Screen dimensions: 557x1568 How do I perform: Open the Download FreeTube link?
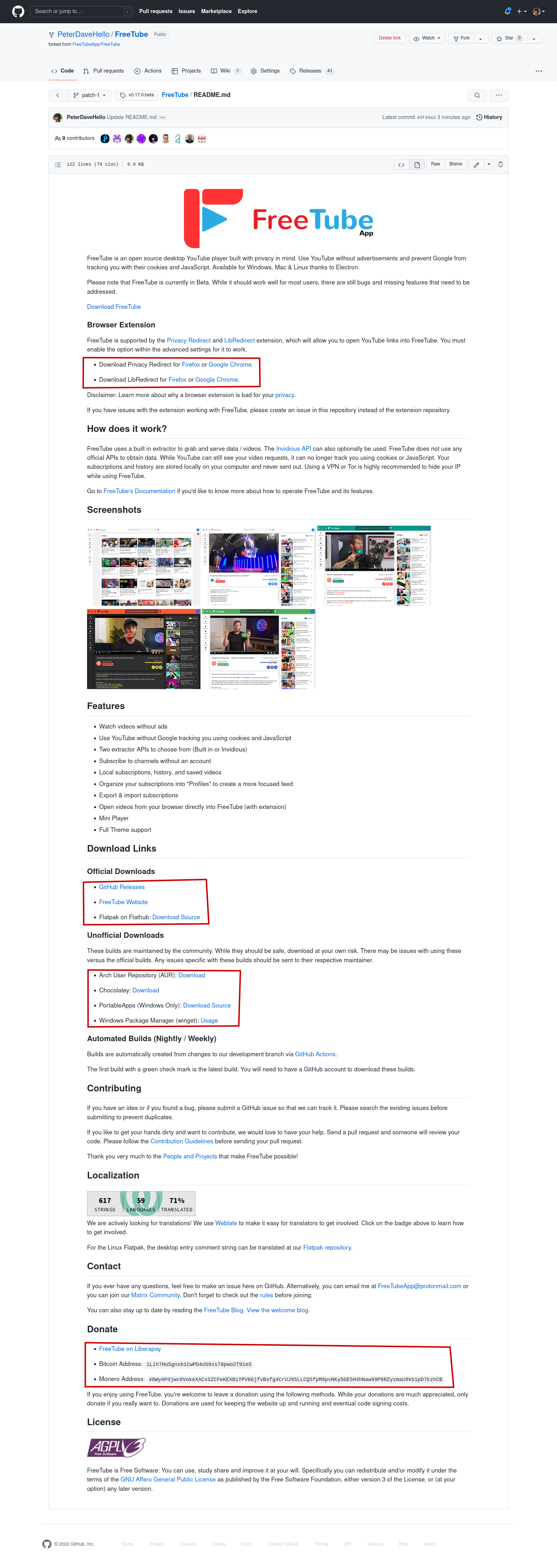coord(114,307)
